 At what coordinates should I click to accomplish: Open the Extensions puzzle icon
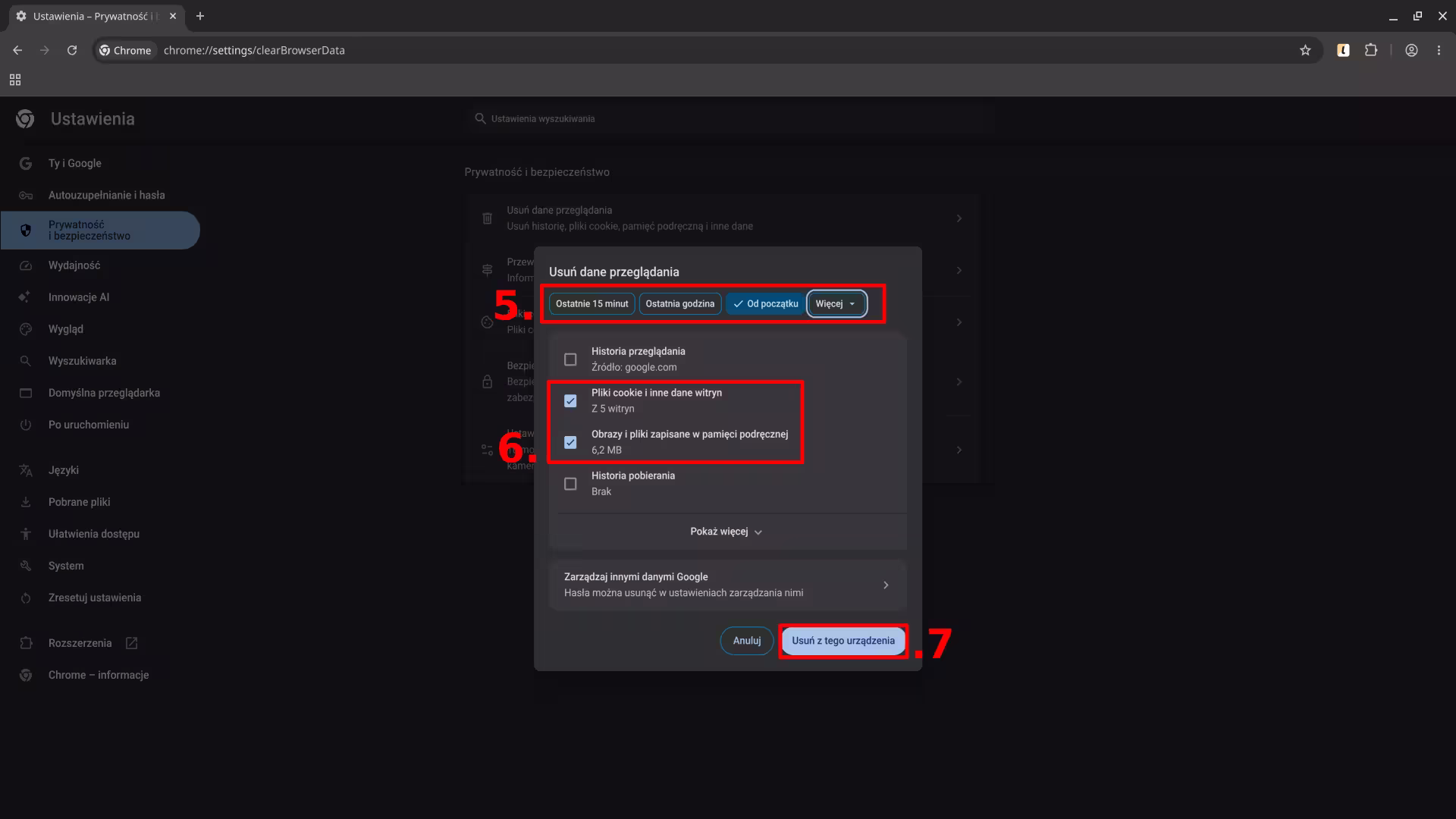coord(1371,50)
